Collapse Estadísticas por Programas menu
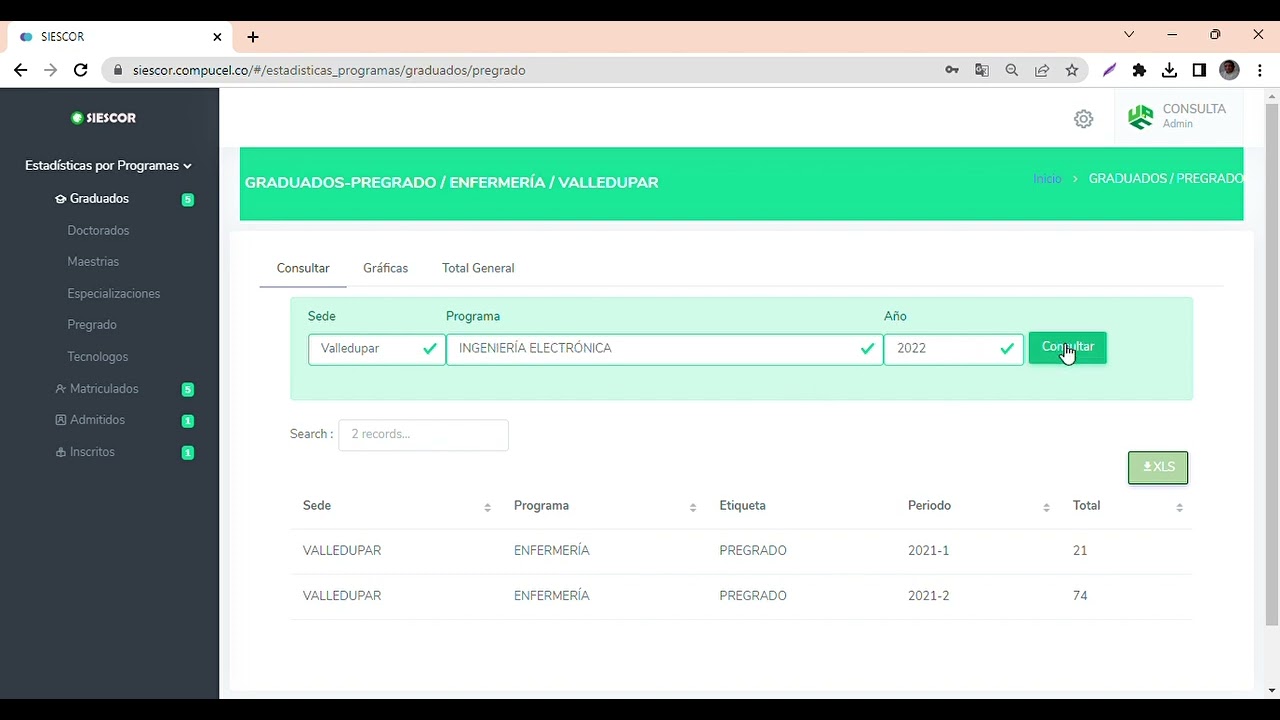This screenshot has height=720, width=1280. (108, 166)
